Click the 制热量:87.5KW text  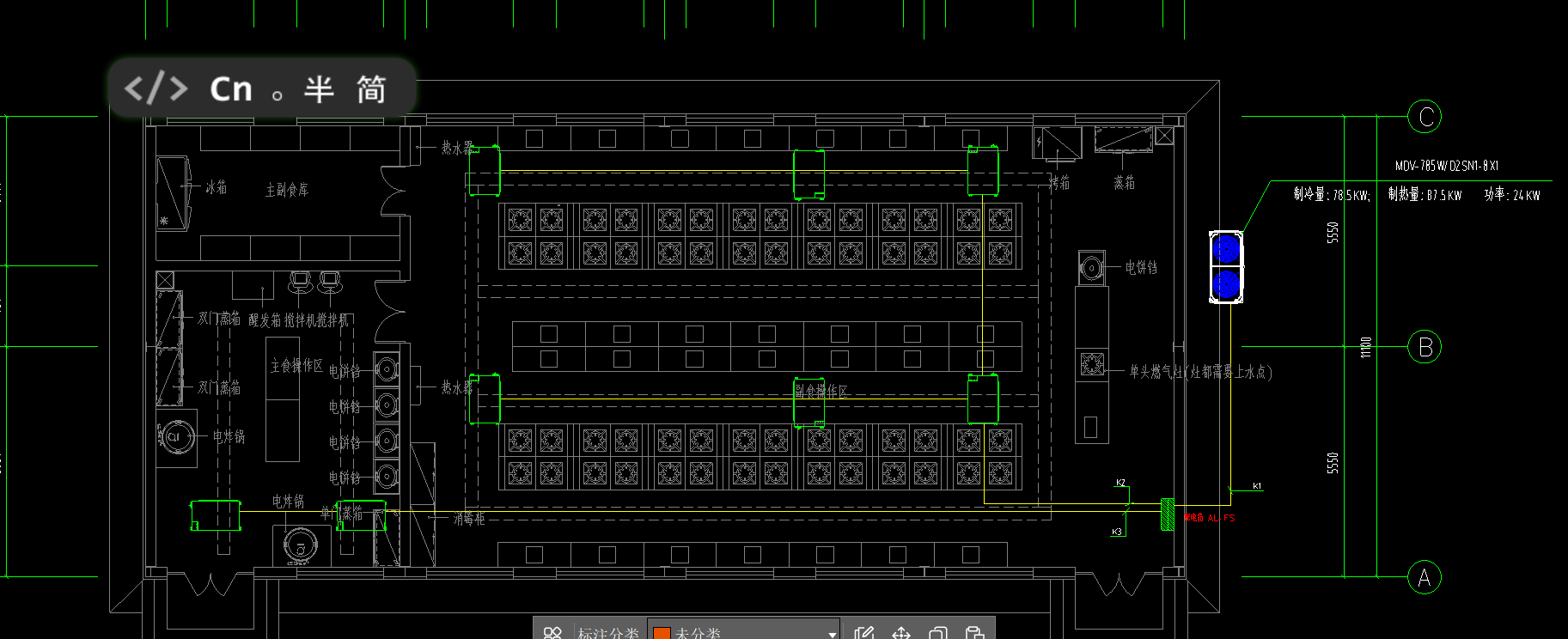point(1425,195)
